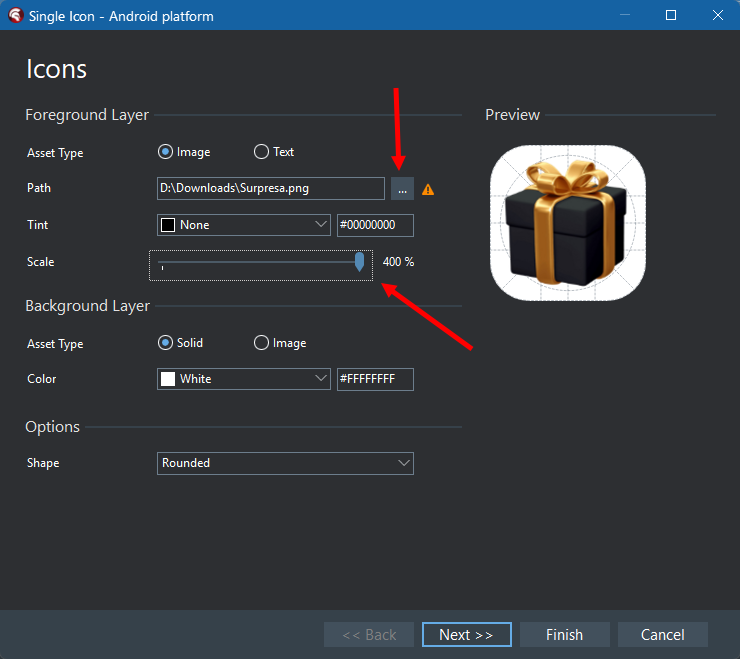The height and width of the screenshot is (659, 740).
Task: Click the 400 % scale value
Action: 398,262
